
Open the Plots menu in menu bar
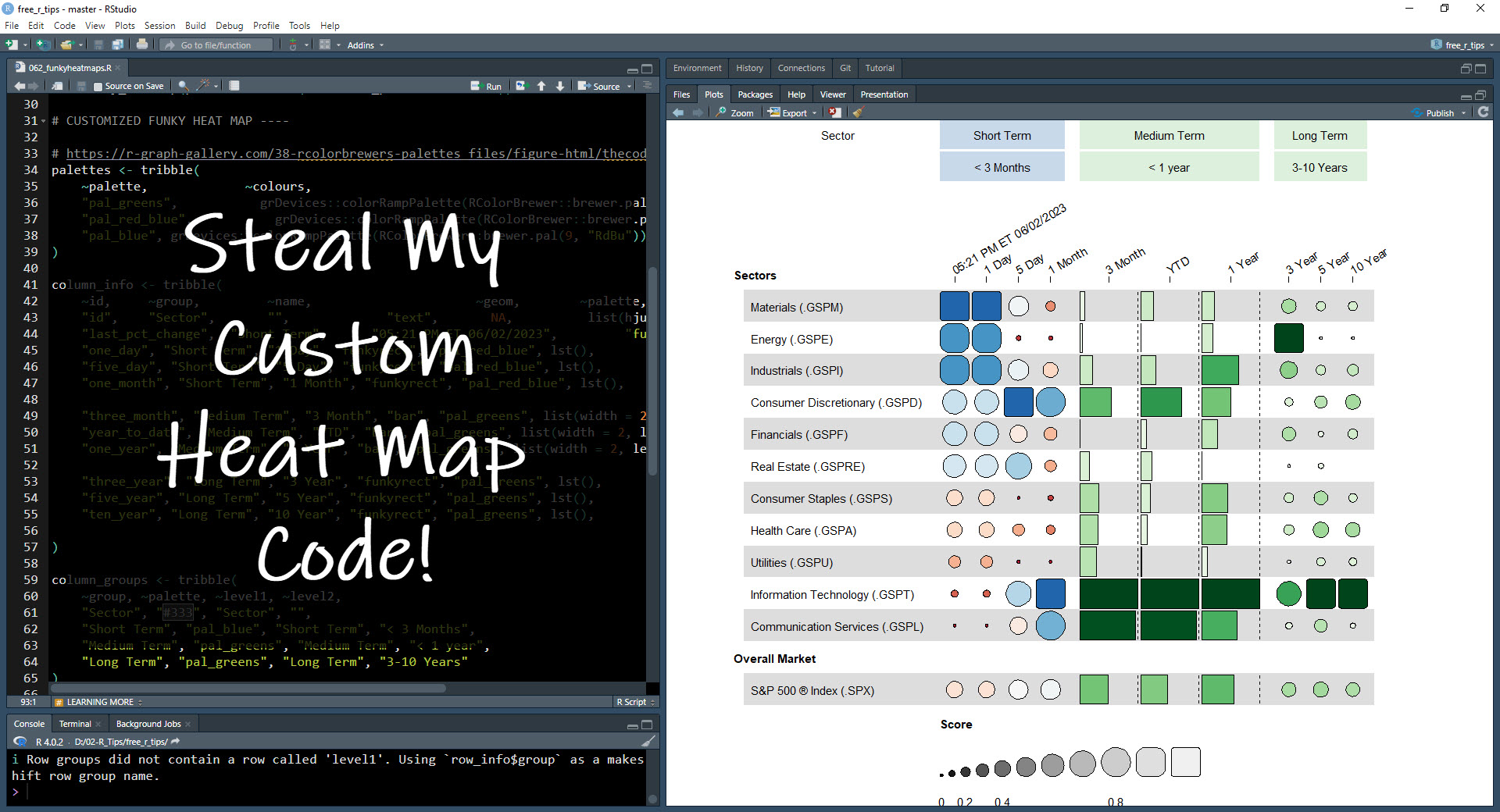(x=125, y=26)
